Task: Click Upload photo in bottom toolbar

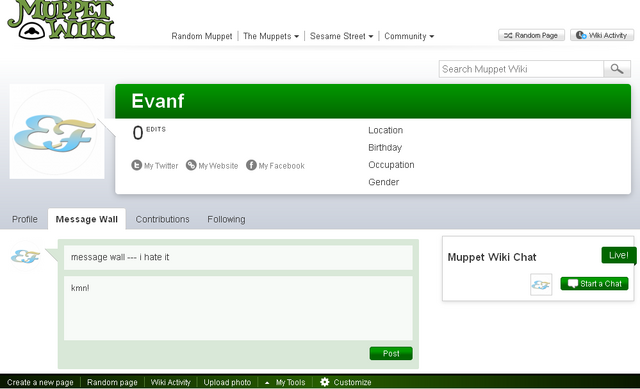Action: (x=227, y=382)
